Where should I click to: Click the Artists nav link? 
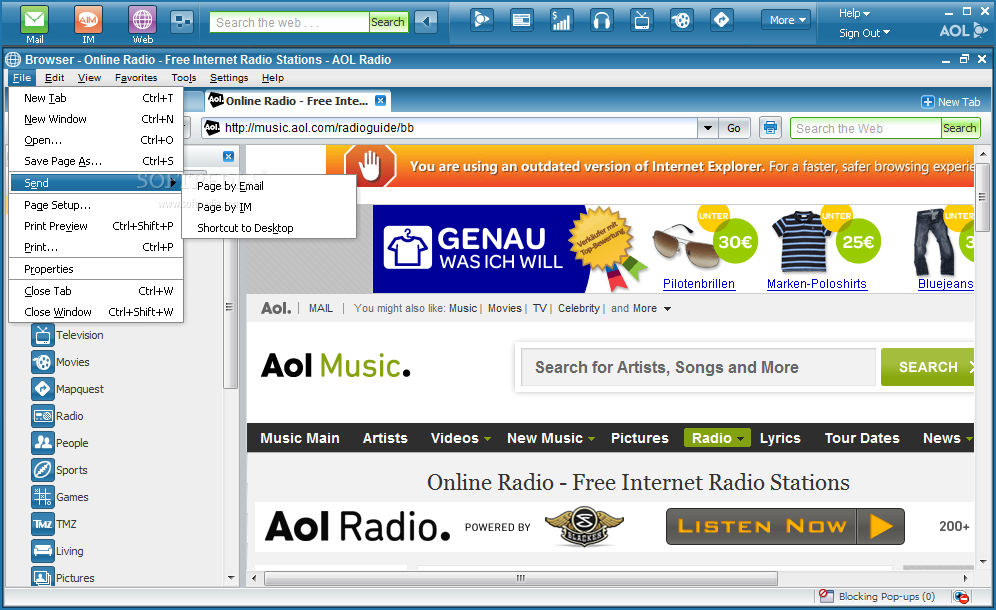pyautogui.click(x=385, y=438)
